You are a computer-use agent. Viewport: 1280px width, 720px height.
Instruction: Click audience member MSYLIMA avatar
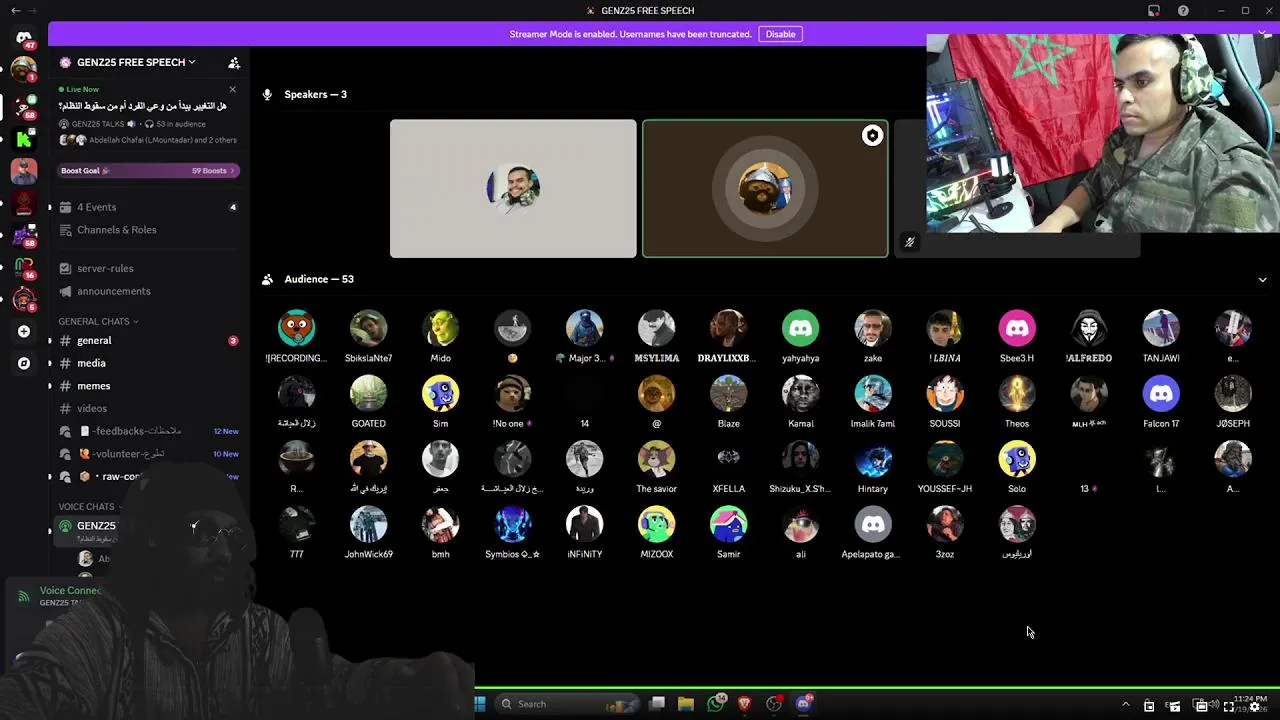tap(657, 328)
